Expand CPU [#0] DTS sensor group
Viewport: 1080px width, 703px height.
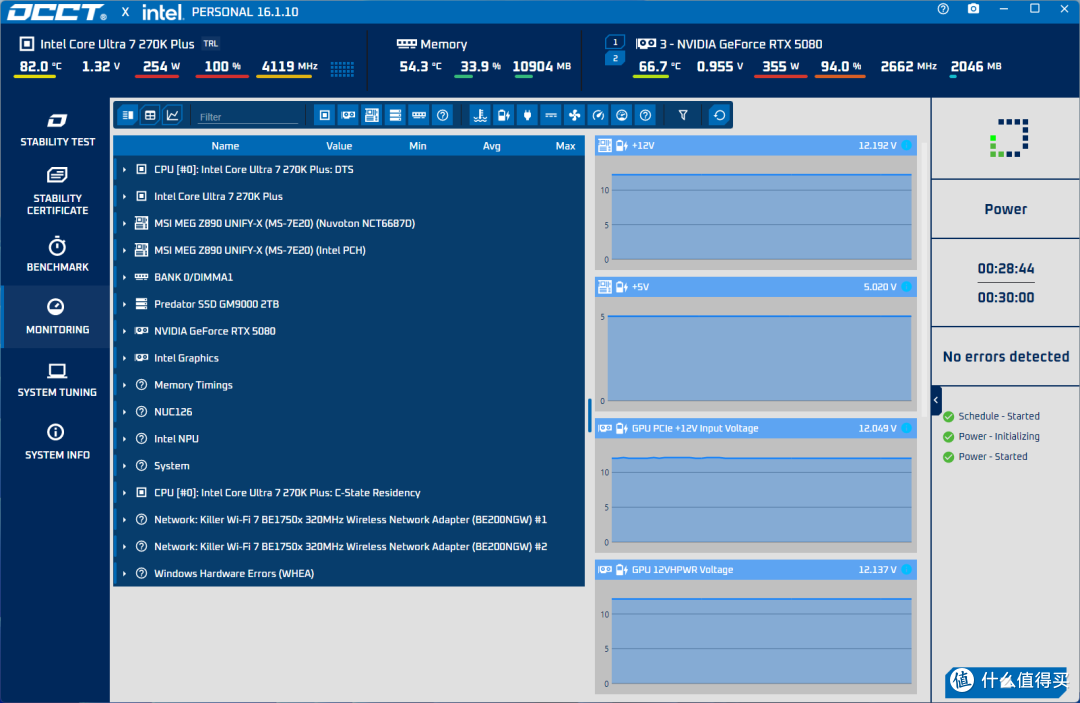tap(125, 169)
